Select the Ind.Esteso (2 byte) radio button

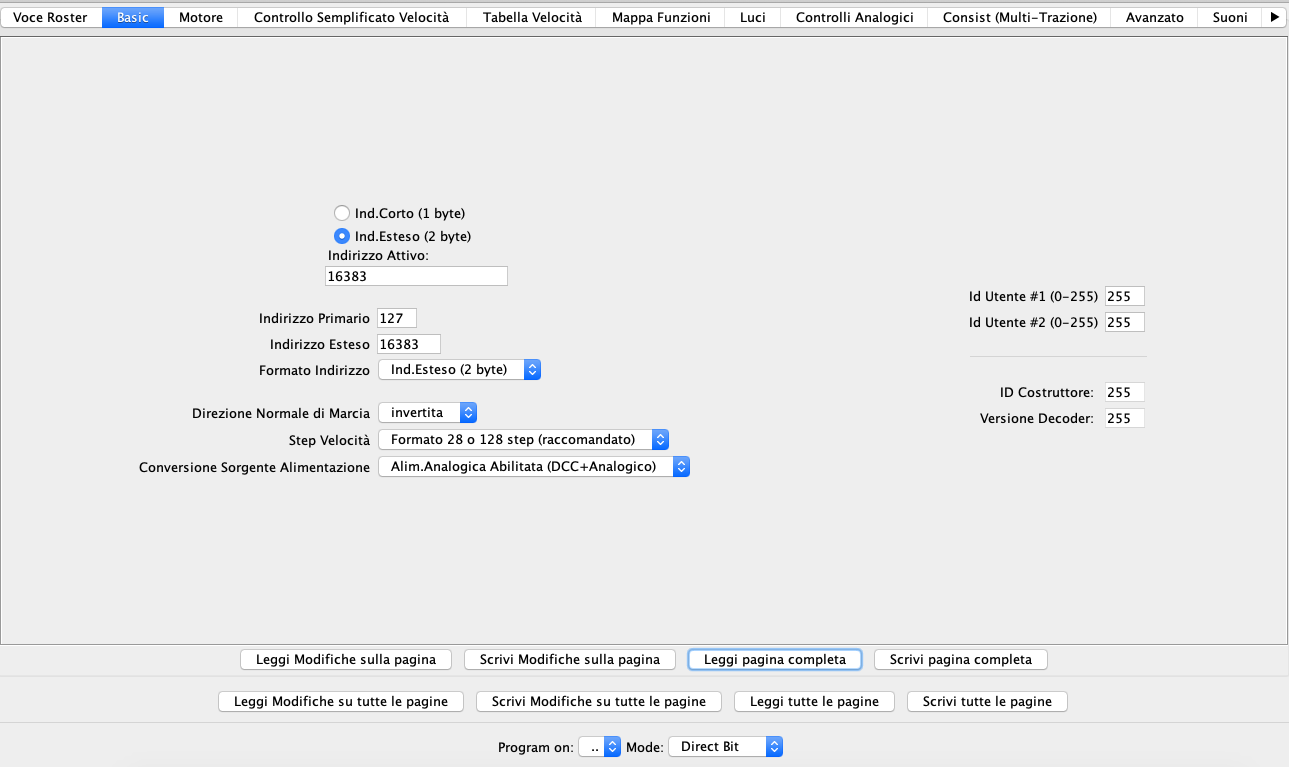[x=341, y=236]
